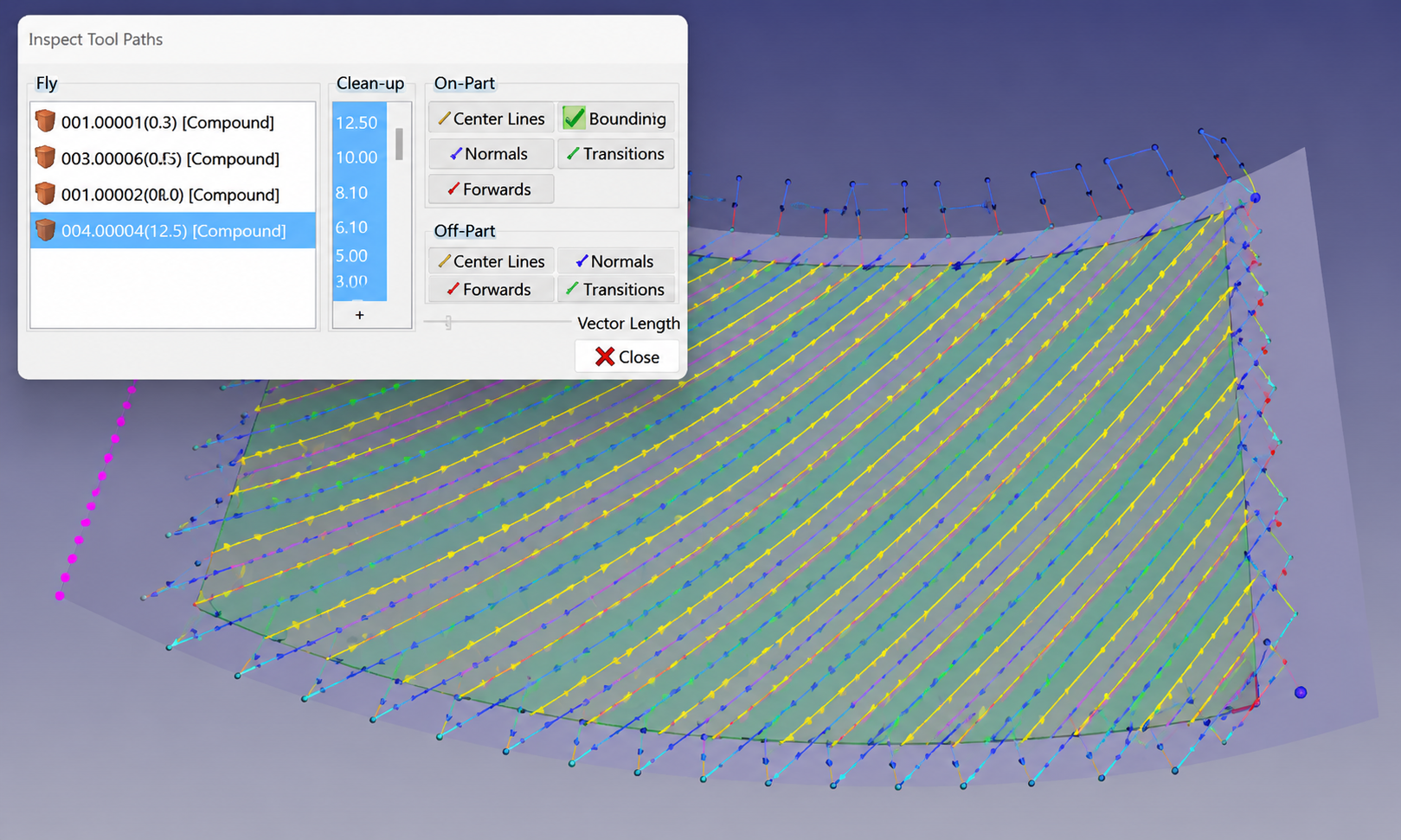Screen dimensions: 1401x840
Task: Select clean-up value 10.00
Action: [x=358, y=157]
